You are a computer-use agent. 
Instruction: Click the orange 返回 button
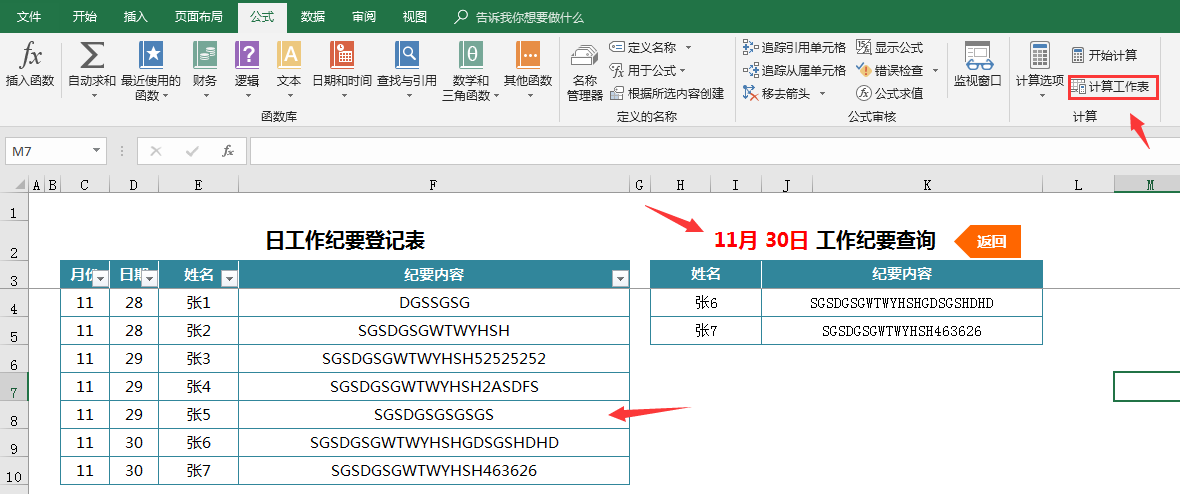point(988,242)
